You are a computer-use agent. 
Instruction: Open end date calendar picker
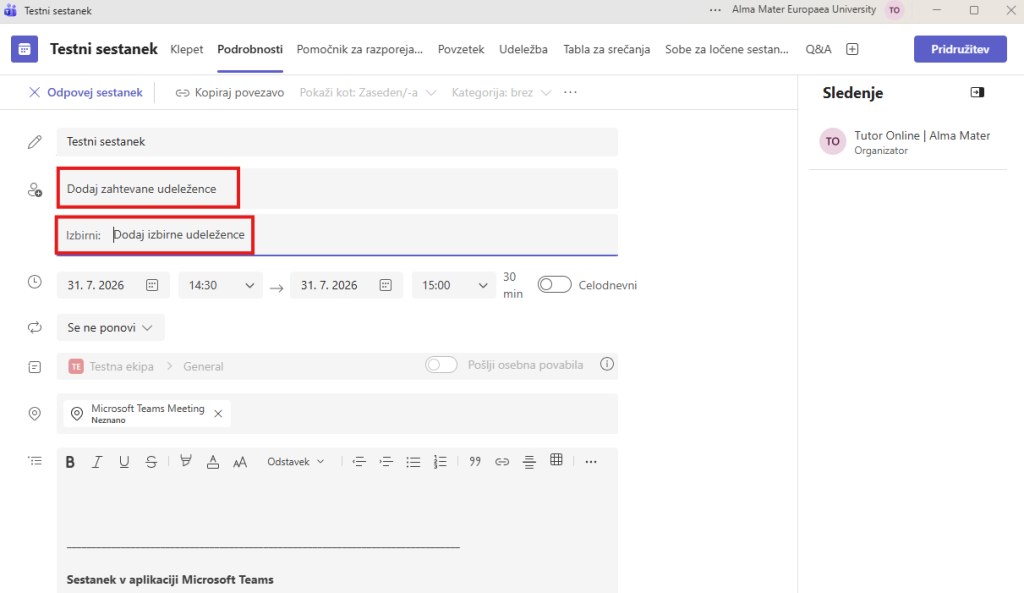pyautogui.click(x=386, y=285)
